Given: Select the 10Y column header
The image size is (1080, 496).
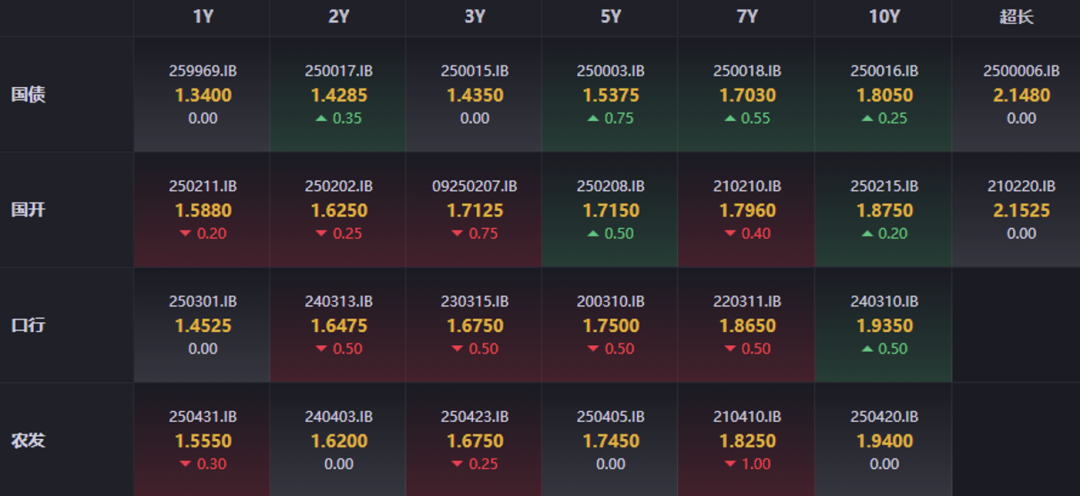Looking at the screenshot, I should [x=883, y=17].
